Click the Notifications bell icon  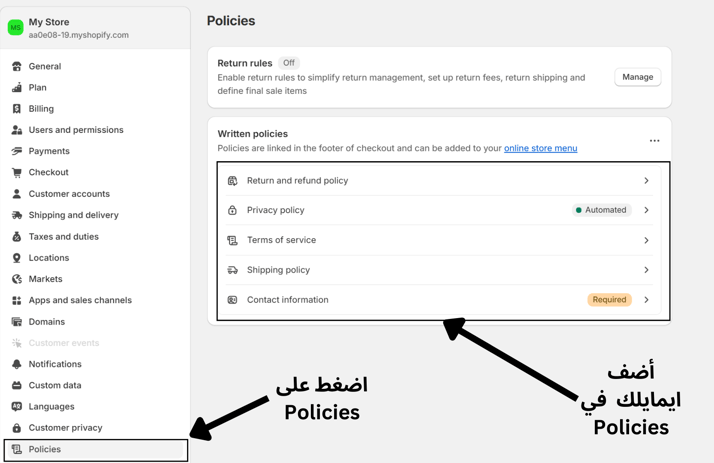coord(17,364)
